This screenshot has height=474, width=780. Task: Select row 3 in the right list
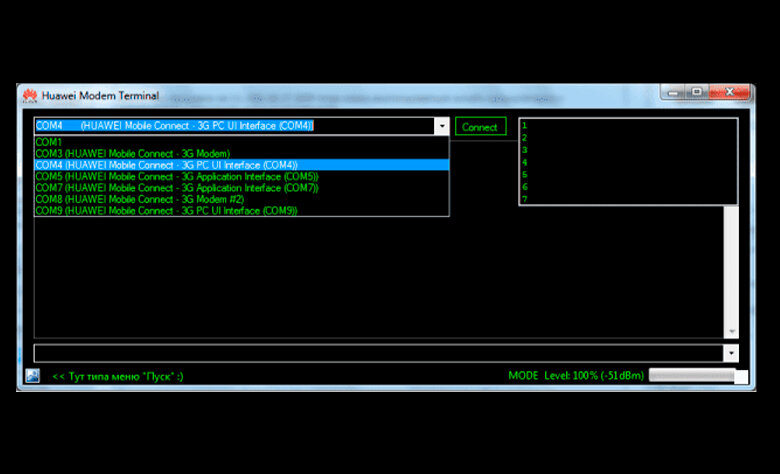click(x=628, y=150)
